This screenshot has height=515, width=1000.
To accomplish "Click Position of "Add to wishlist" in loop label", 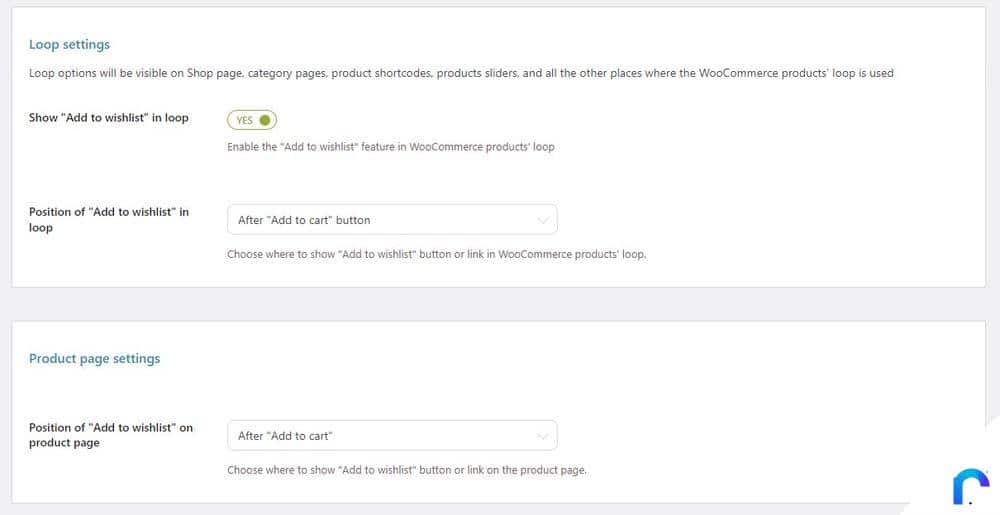I will 108,220.
